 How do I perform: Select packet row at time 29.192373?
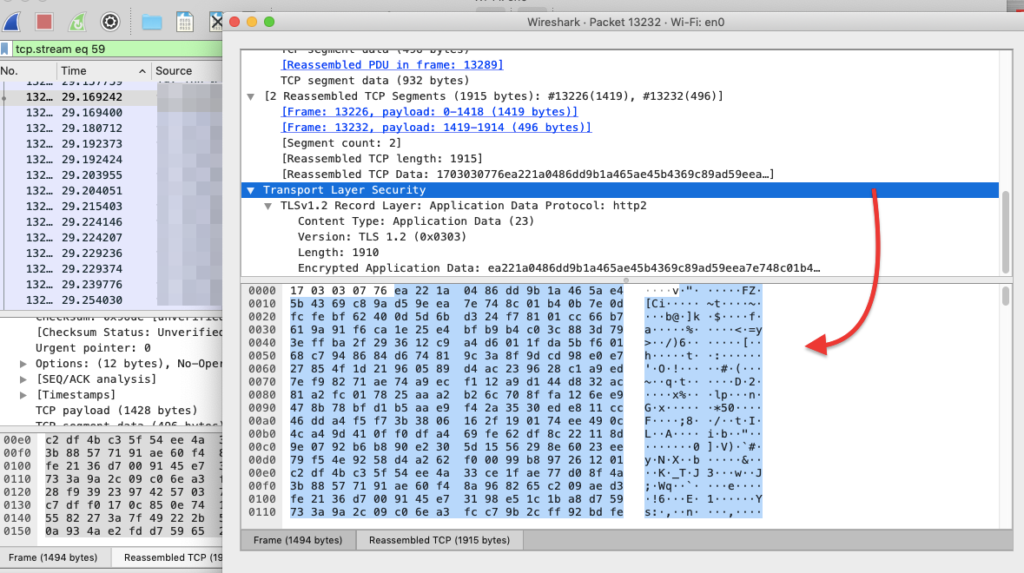111,144
